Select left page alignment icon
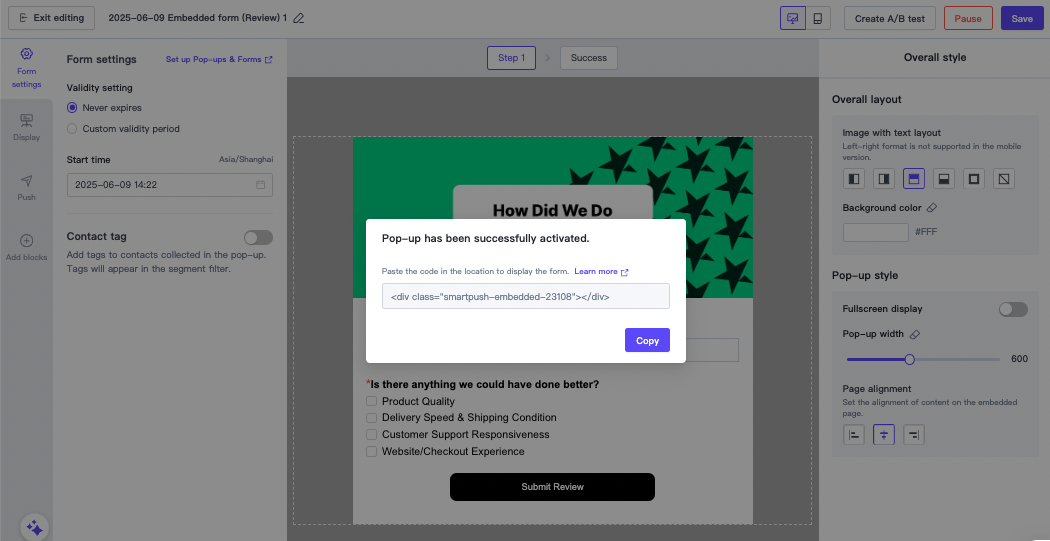 click(854, 434)
